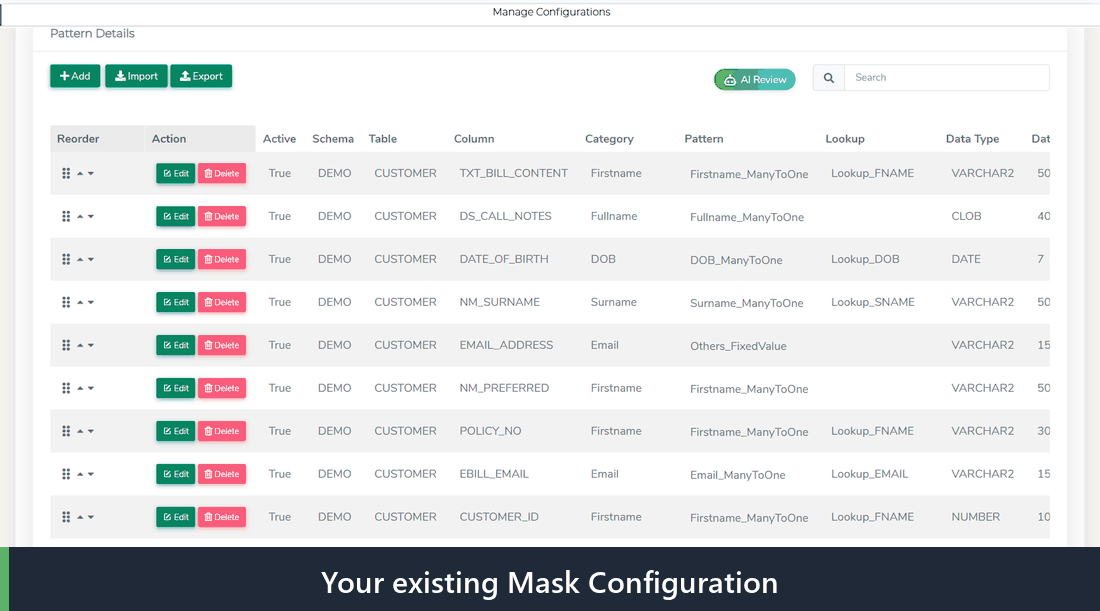Grab the drag handle for NM_PREFERRED row
The height and width of the screenshot is (611, 1100).
[66, 388]
